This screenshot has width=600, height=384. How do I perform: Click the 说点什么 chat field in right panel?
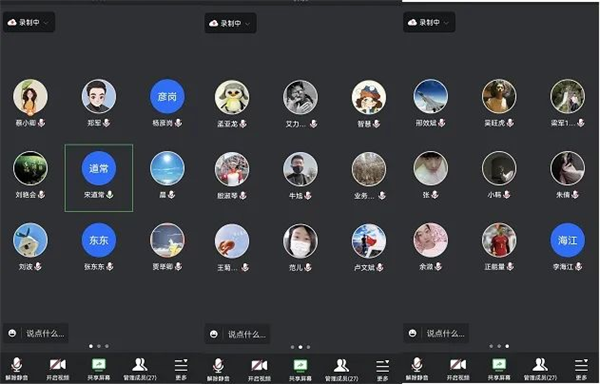click(445, 333)
